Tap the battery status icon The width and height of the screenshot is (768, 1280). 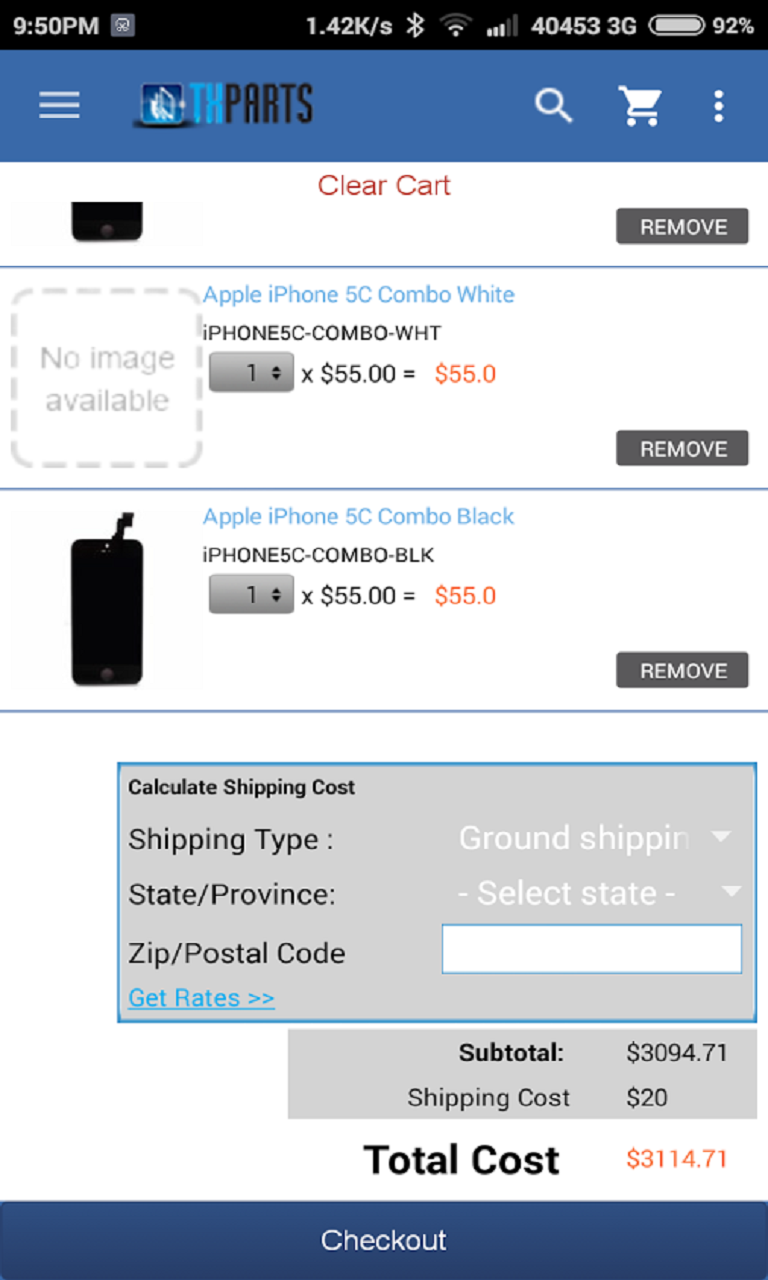676,26
